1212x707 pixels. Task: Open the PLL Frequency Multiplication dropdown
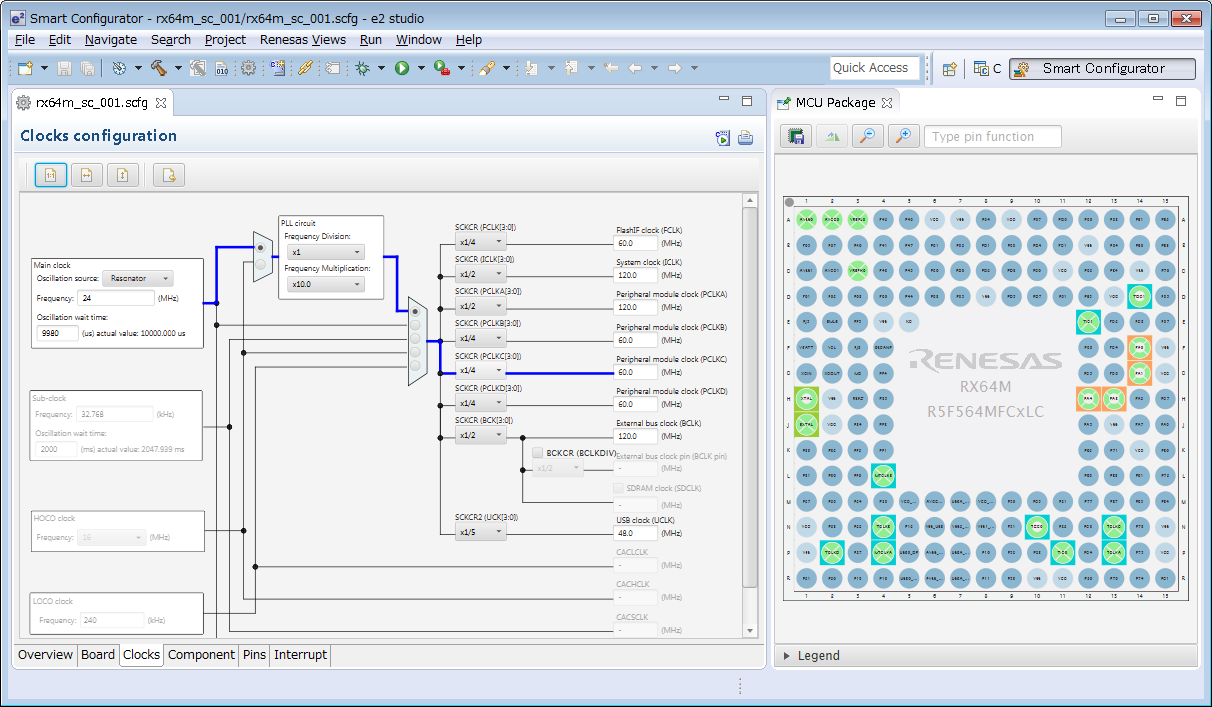324,284
